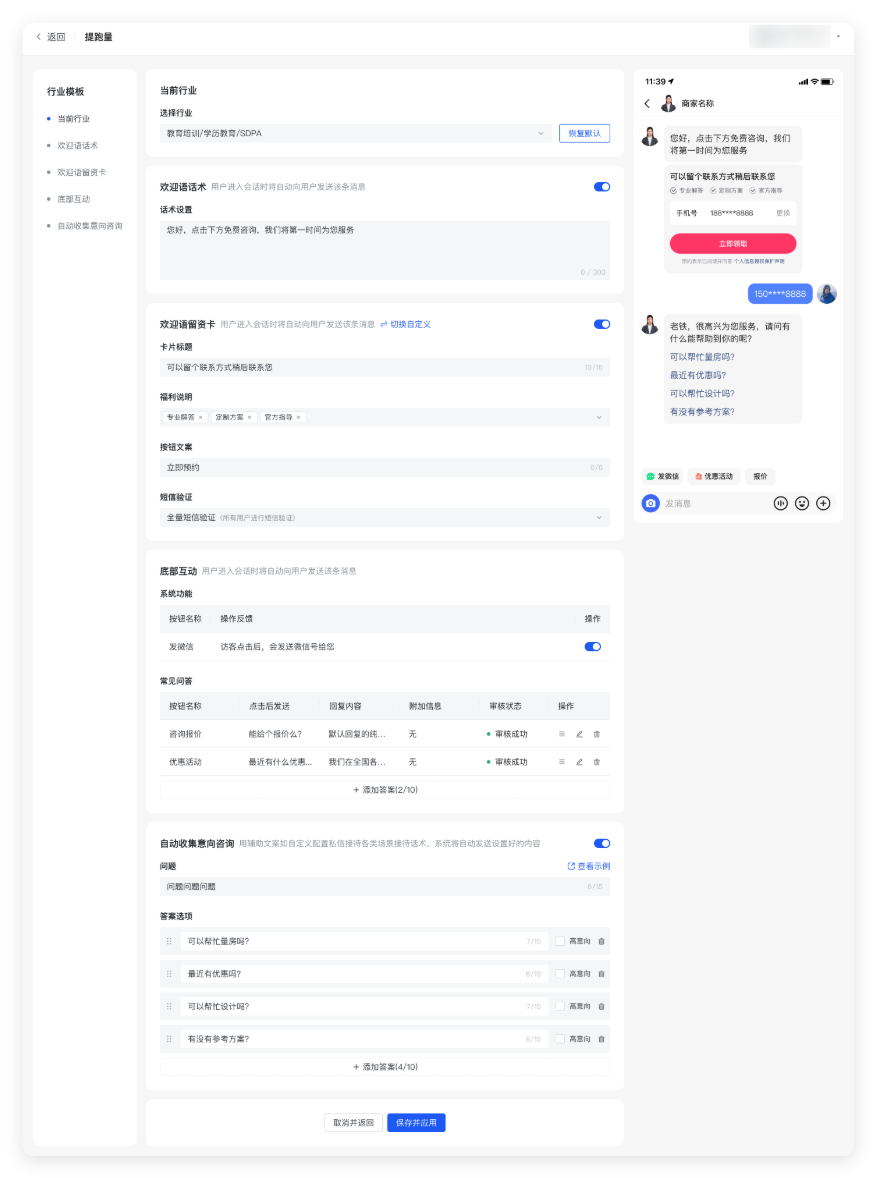Image resolution: width=876 pixels, height=1178 pixels.
Task: Expand the 短信验证 dropdown
Action: (385, 517)
